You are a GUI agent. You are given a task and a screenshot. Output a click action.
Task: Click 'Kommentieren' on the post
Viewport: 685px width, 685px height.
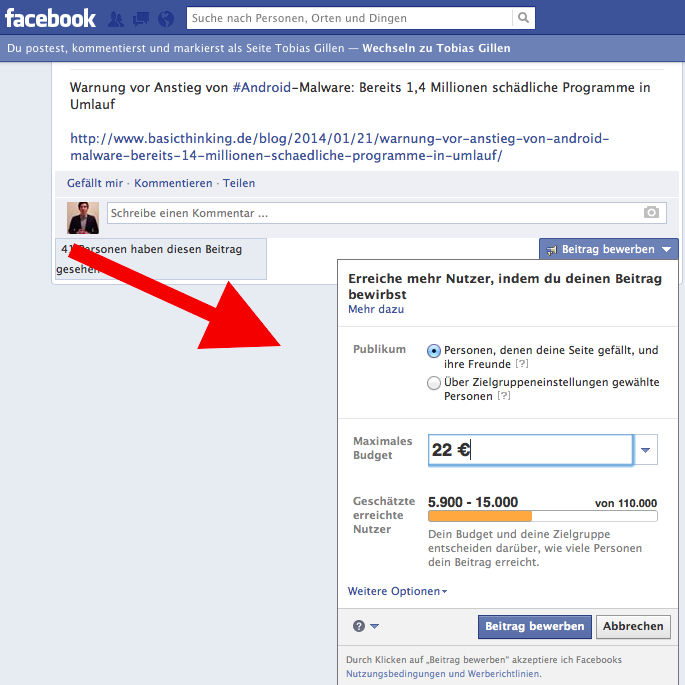click(173, 183)
